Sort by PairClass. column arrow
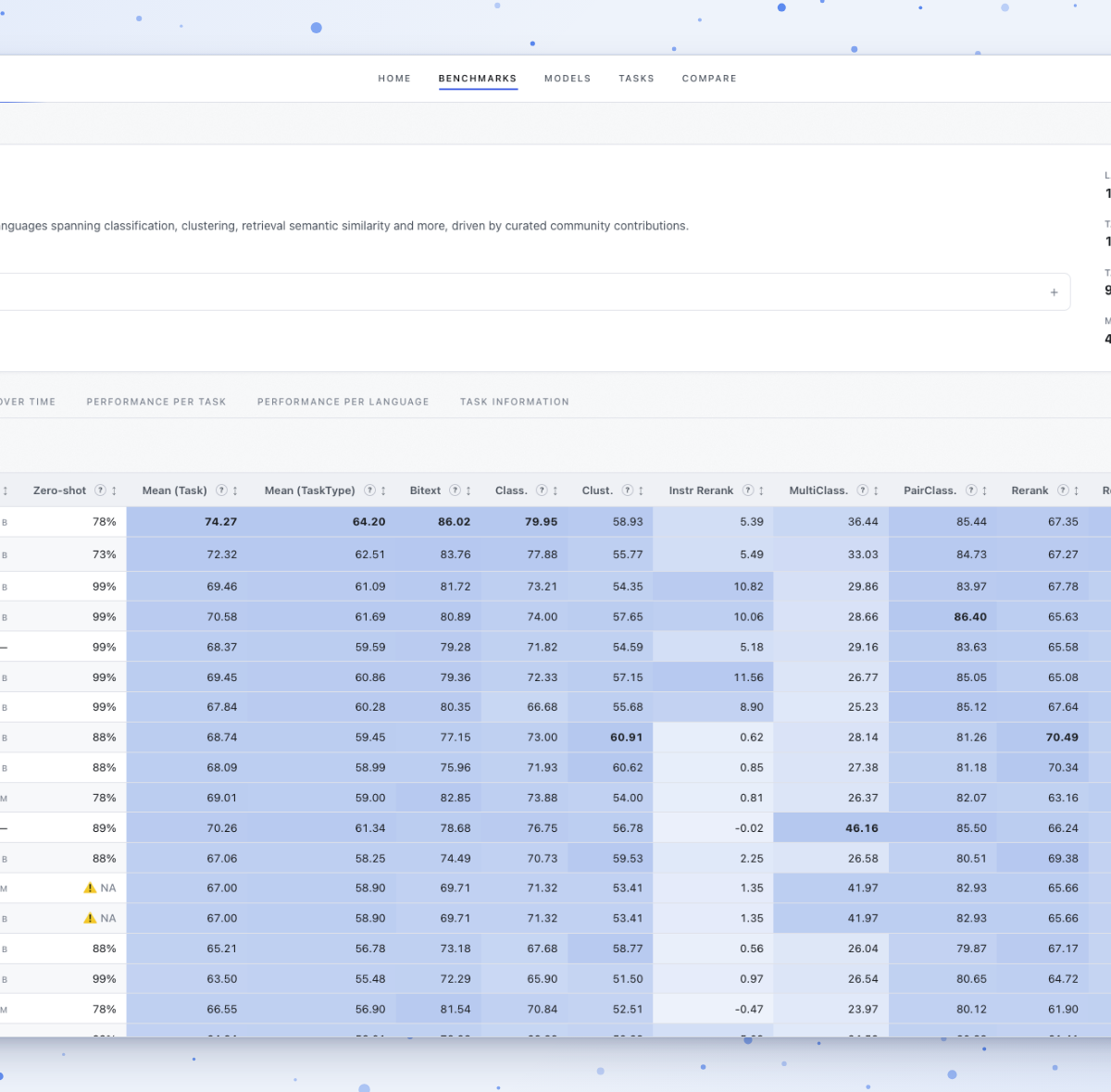1111x1092 pixels. pos(984,490)
